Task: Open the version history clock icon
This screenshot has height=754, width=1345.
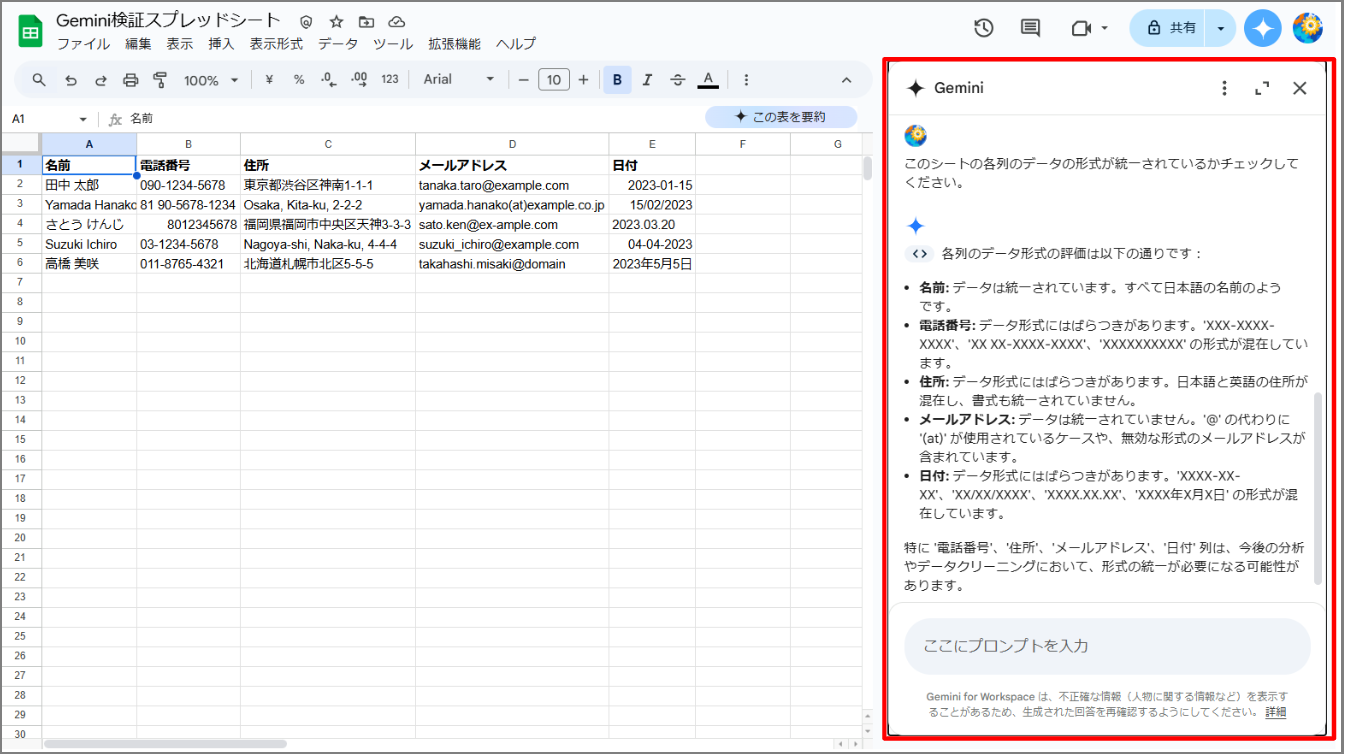Action: (x=983, y=28)
